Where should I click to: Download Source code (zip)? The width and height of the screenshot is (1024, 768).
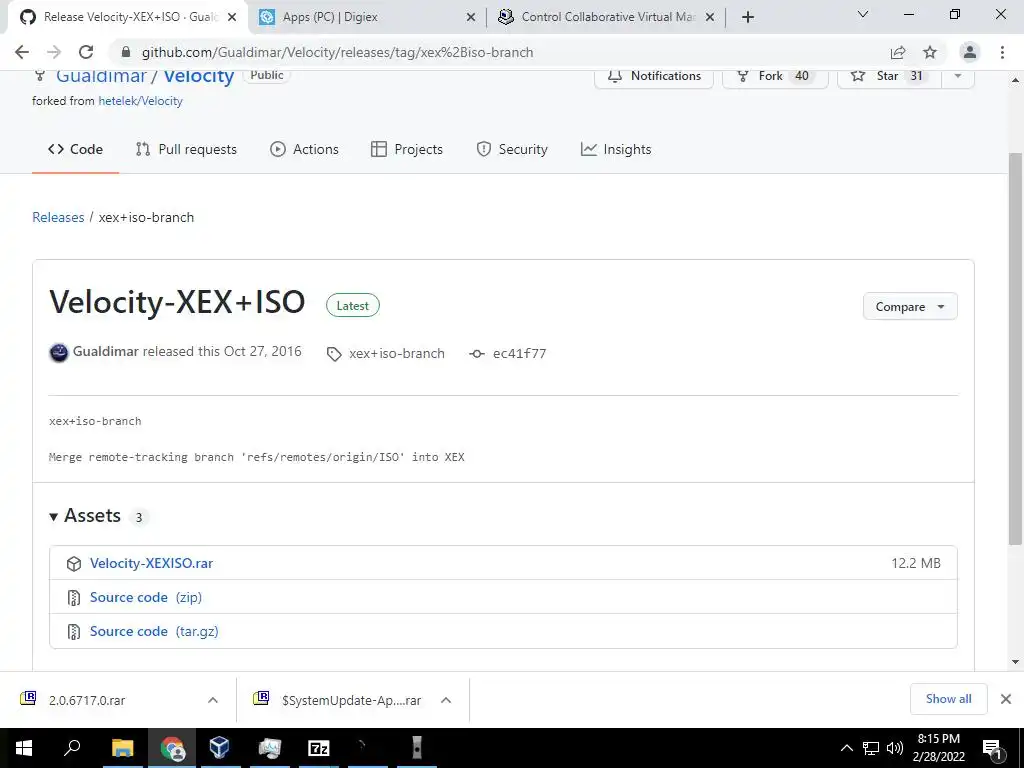[x=146, y=597]
